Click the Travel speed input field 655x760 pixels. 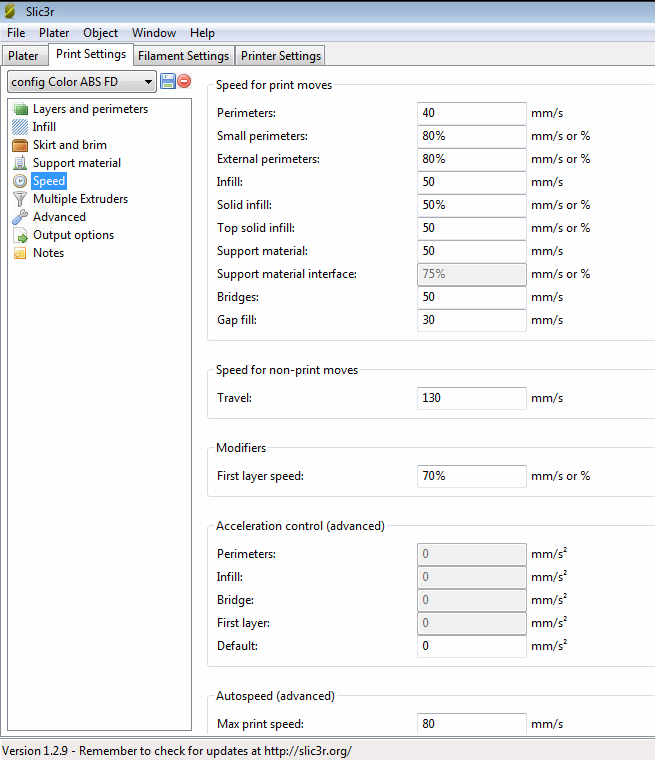point(471,398)
